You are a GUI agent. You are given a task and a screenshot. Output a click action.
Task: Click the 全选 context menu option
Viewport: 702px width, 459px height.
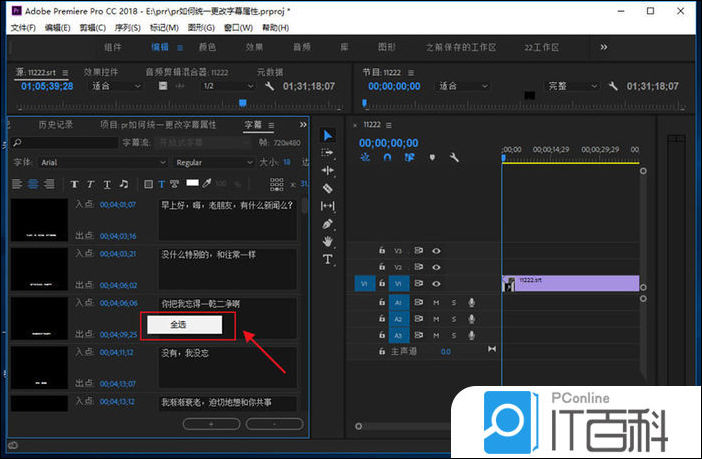178,325
